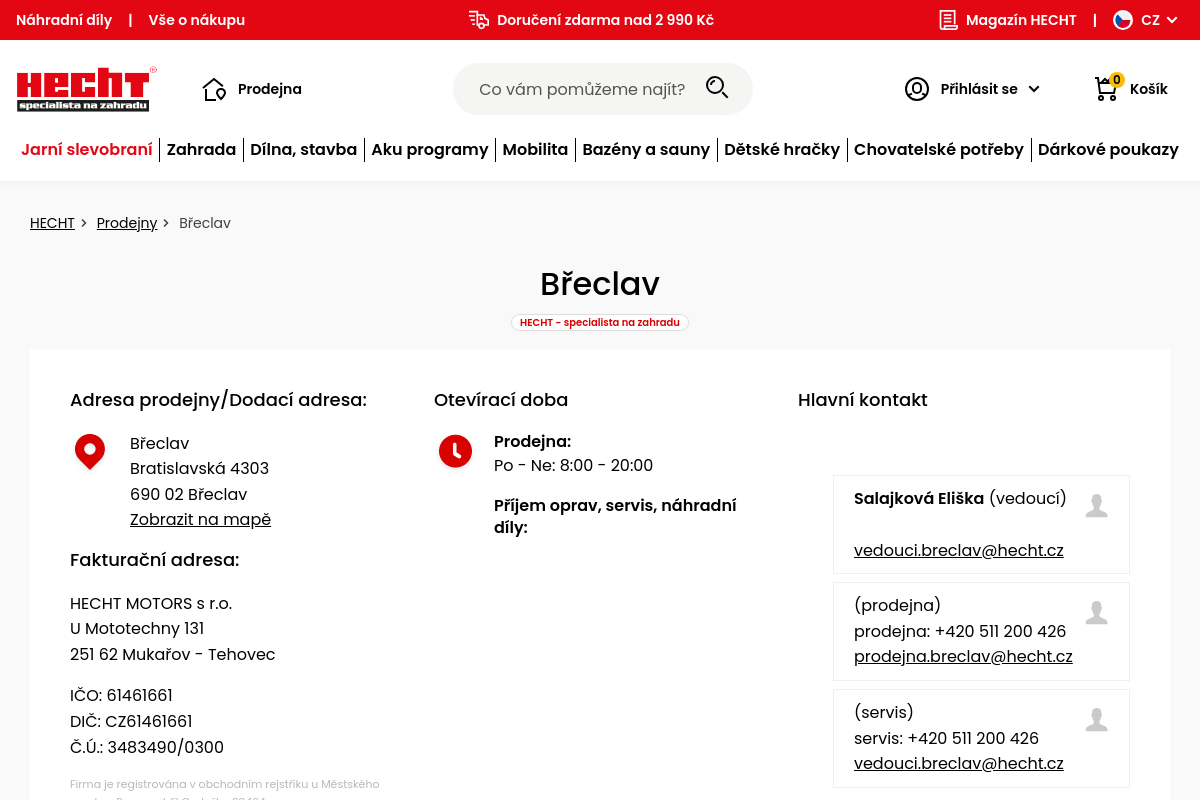This screenshot has height=800, width=1200.
Task: Click the Magazín HECHT newspaper icon
Action: [948, 20]
